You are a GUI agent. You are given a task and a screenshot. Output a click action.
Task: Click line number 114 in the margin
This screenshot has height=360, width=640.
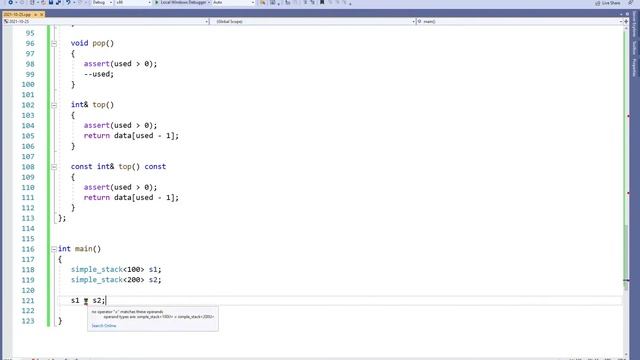[x=28, y=228]
